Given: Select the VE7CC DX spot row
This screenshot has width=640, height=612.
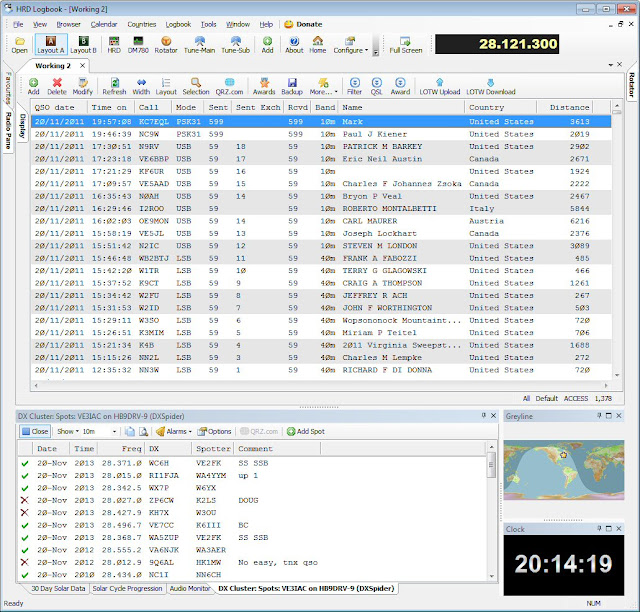Looking at the screenshot, I should point(253,525).
